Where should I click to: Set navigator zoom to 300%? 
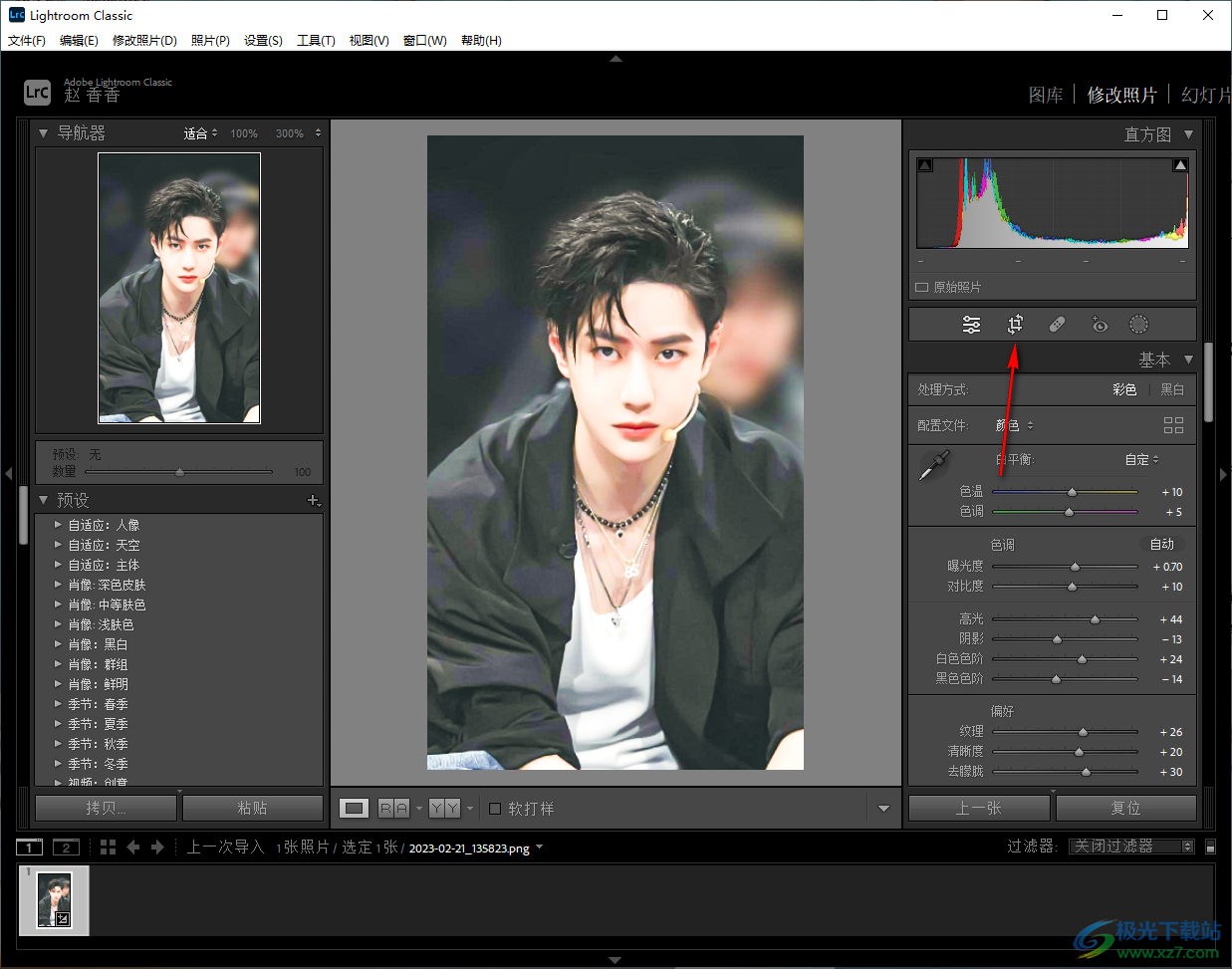click(290, 133)
